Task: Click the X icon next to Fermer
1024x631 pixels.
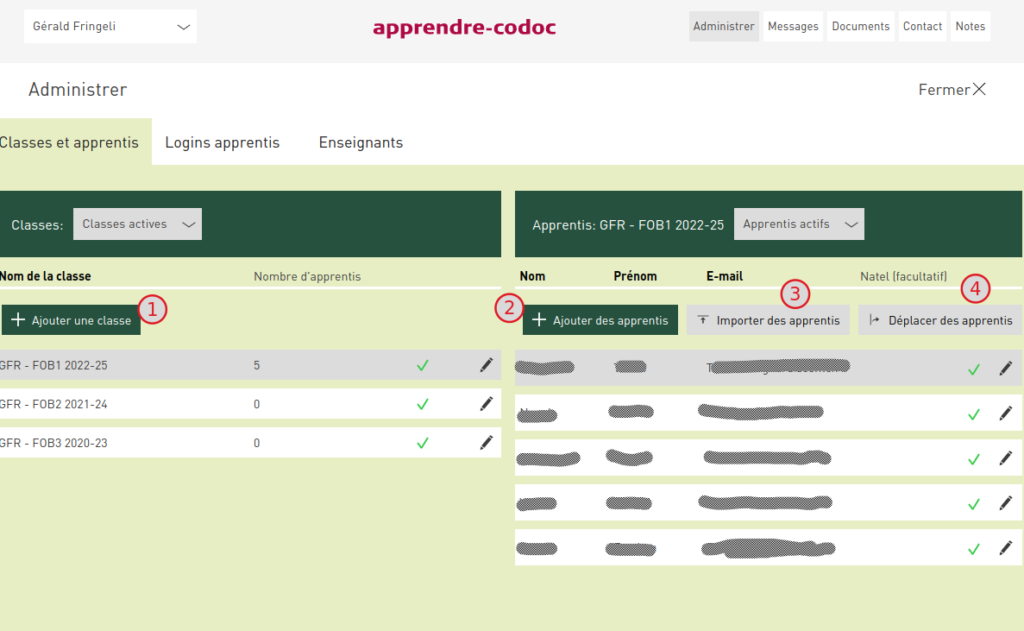Action: coord(979,90)
